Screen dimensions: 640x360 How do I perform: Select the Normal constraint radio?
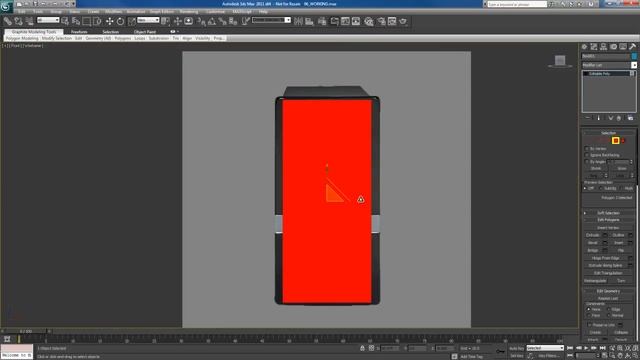[609, 316]
